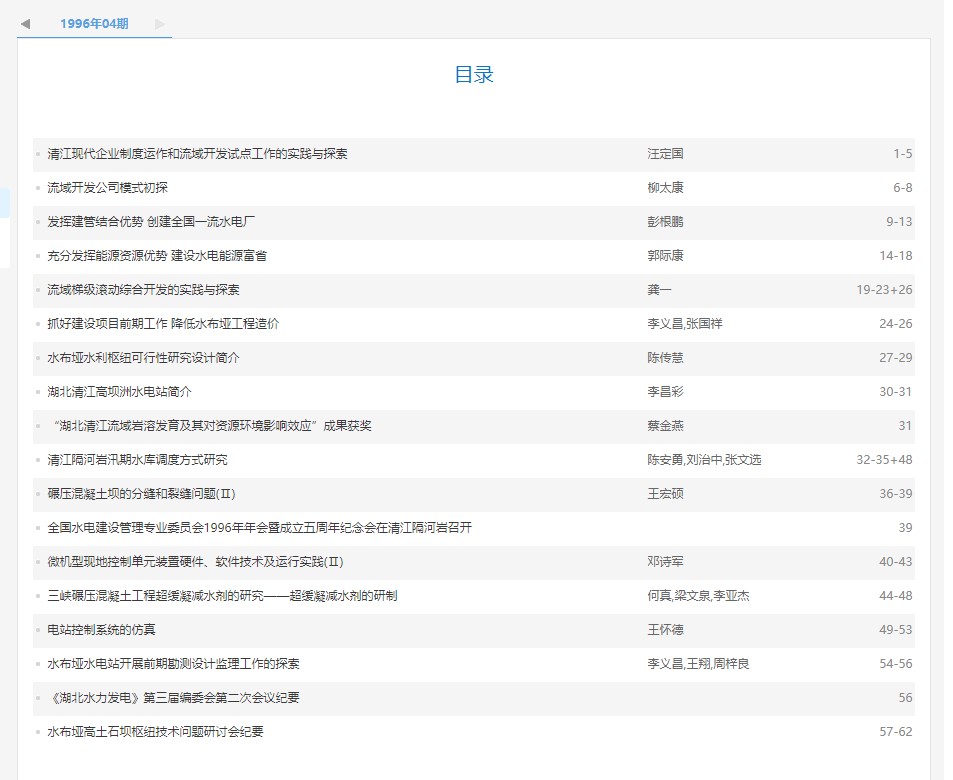This screenshot has height=780, width=953.
Task: Go to the previous issue with left arrow
Action: tap(25, 24)
